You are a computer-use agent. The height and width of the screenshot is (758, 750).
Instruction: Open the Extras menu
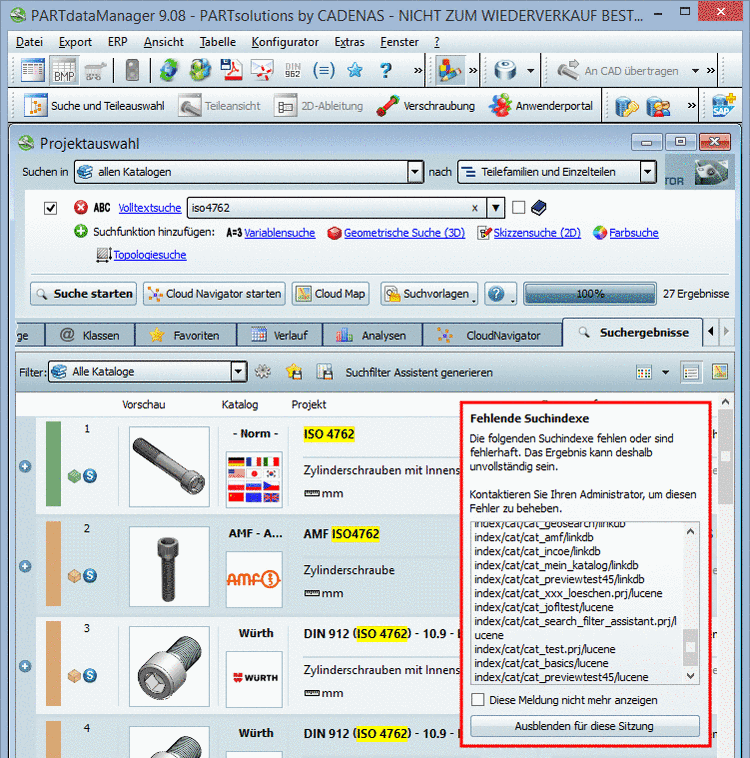tap(349, 42)
